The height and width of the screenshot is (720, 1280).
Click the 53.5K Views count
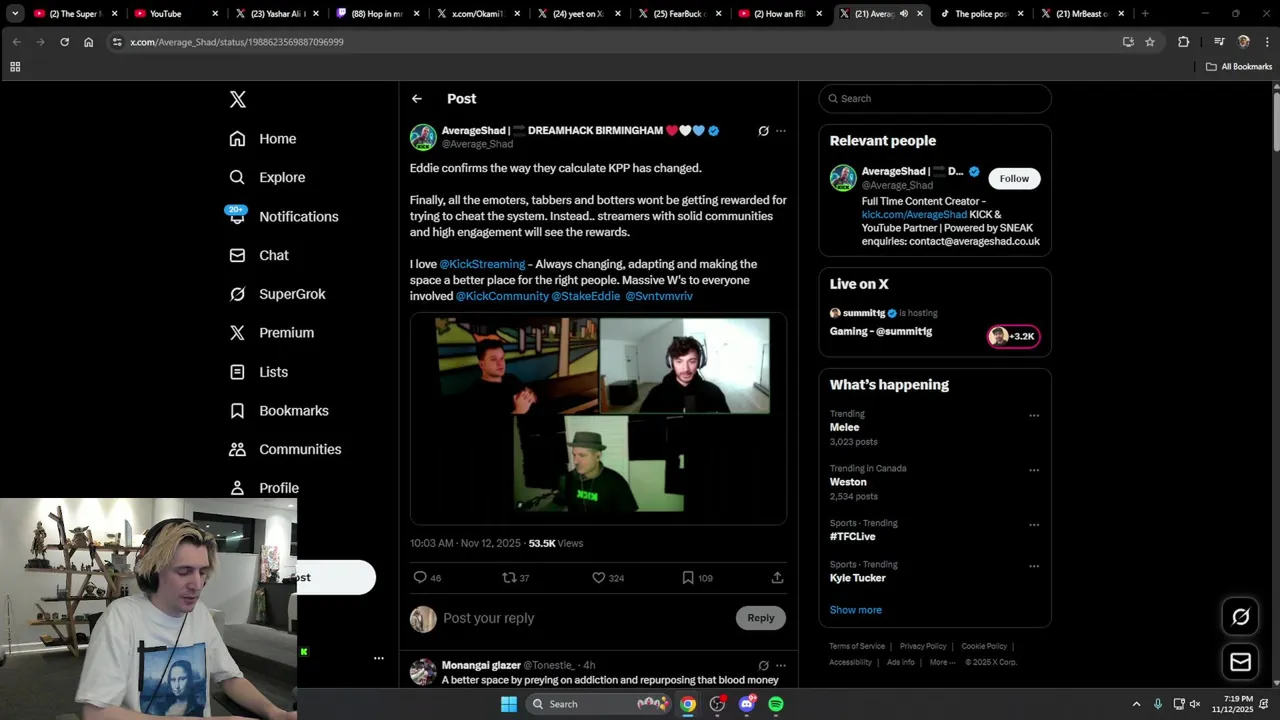[555, 543]
